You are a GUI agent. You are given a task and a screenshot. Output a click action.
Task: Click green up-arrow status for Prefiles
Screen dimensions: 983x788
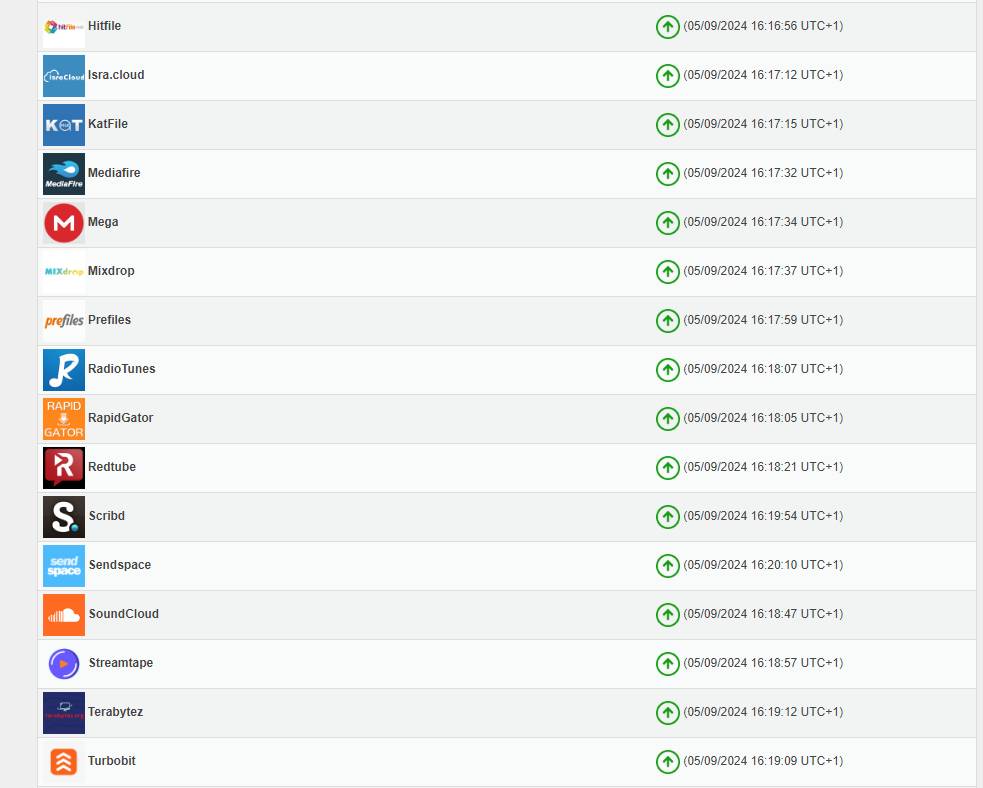tap(668, 320)
